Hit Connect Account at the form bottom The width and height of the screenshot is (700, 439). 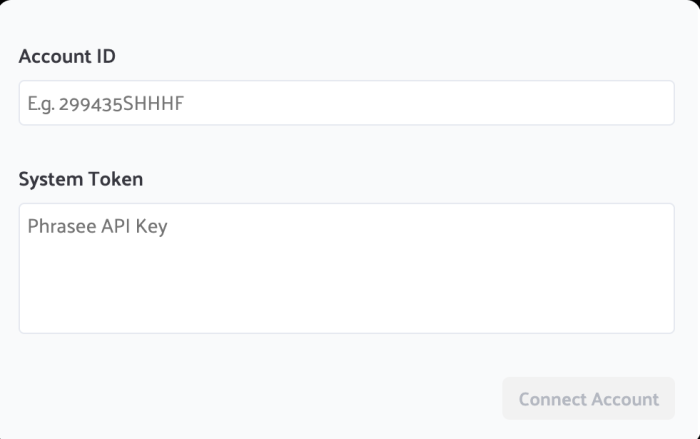tap(588, 399)
